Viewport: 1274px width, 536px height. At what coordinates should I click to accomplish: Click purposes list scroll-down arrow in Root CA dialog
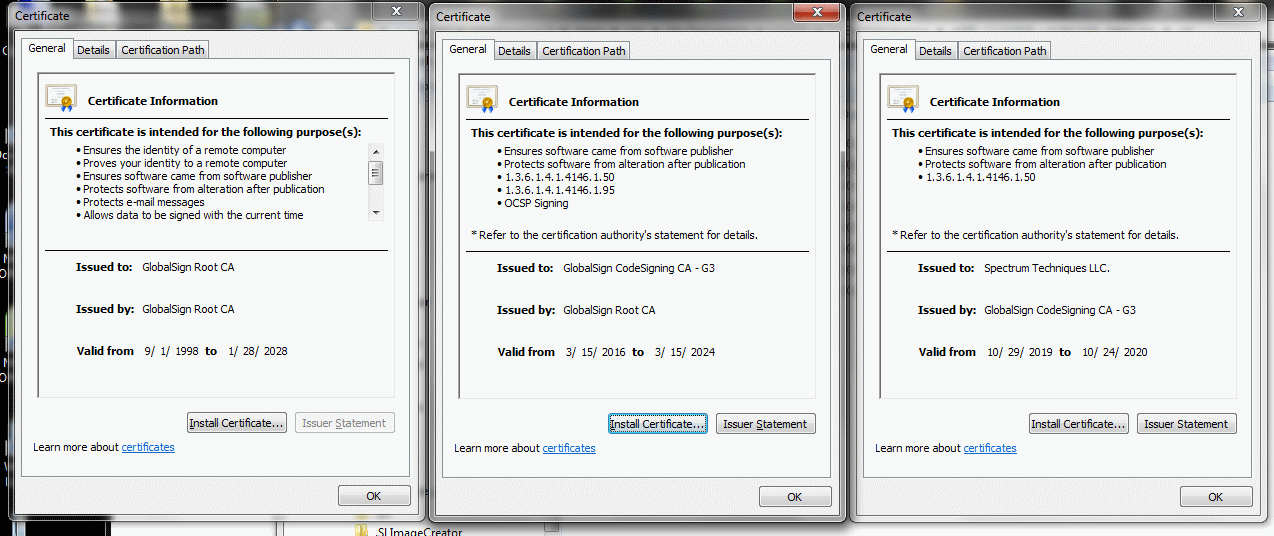click(376, 212)
